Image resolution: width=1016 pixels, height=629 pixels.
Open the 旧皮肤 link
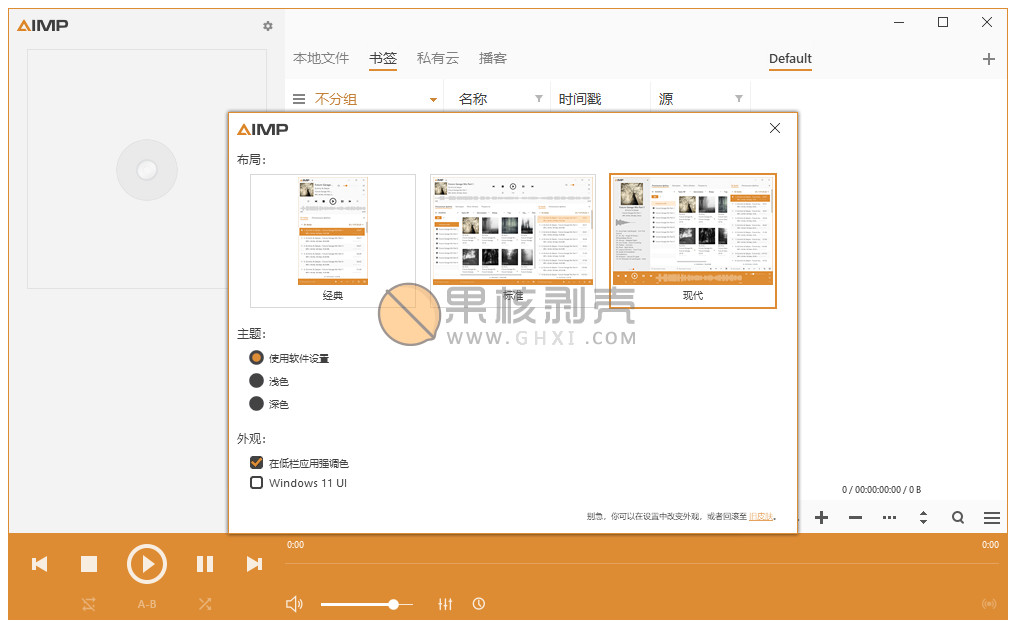click(761, 516)
